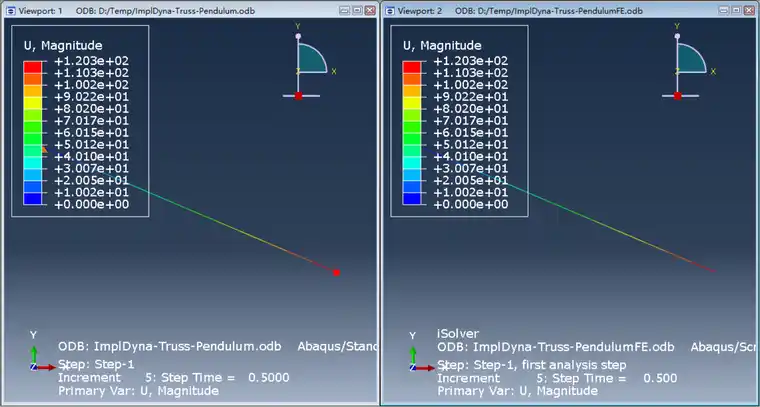Click 'Step: Step-1, first analysis step' text
Screen dimensions: 760x407
(532, 365)
